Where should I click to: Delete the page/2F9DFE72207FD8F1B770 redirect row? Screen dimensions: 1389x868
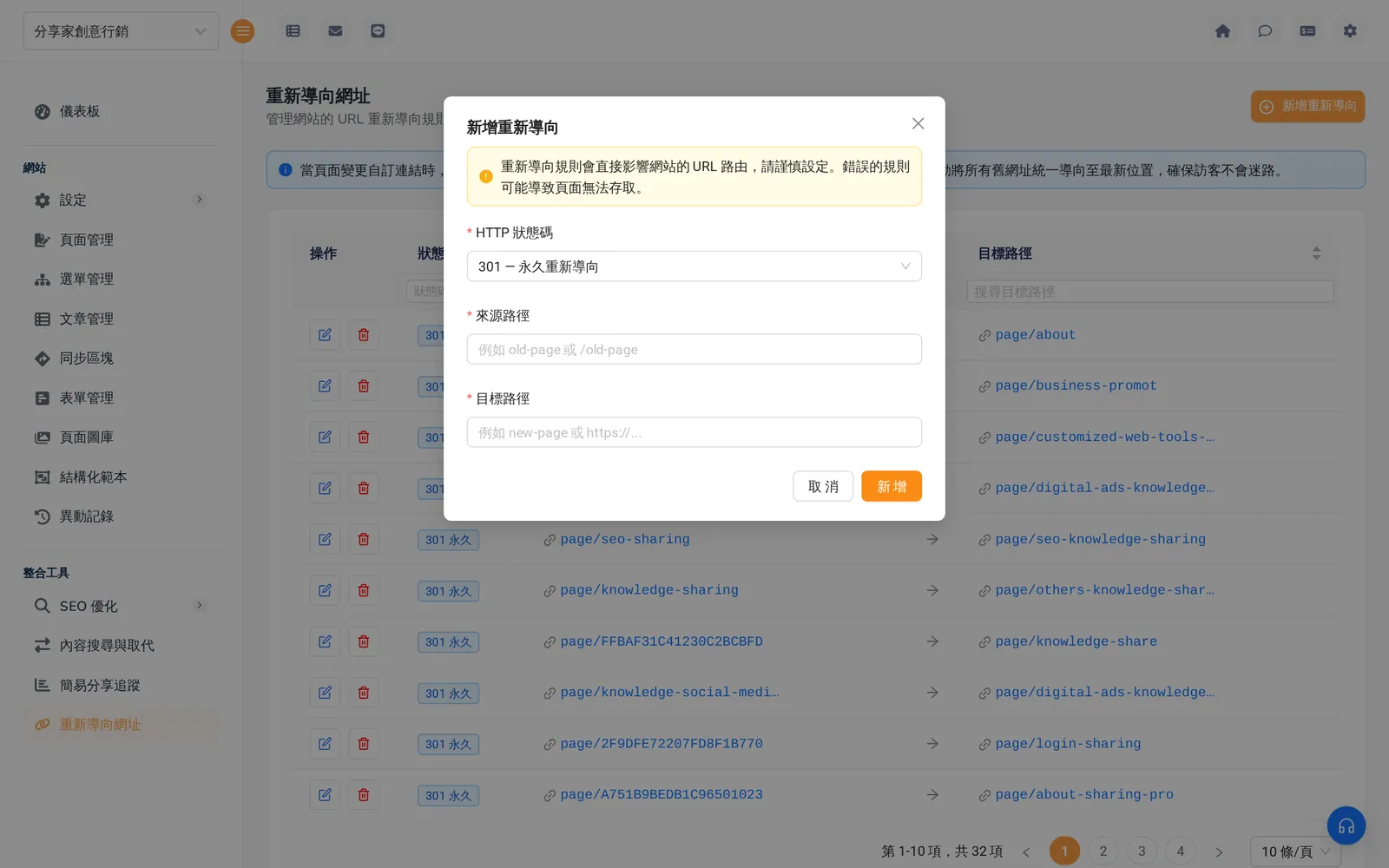(364, 744)
